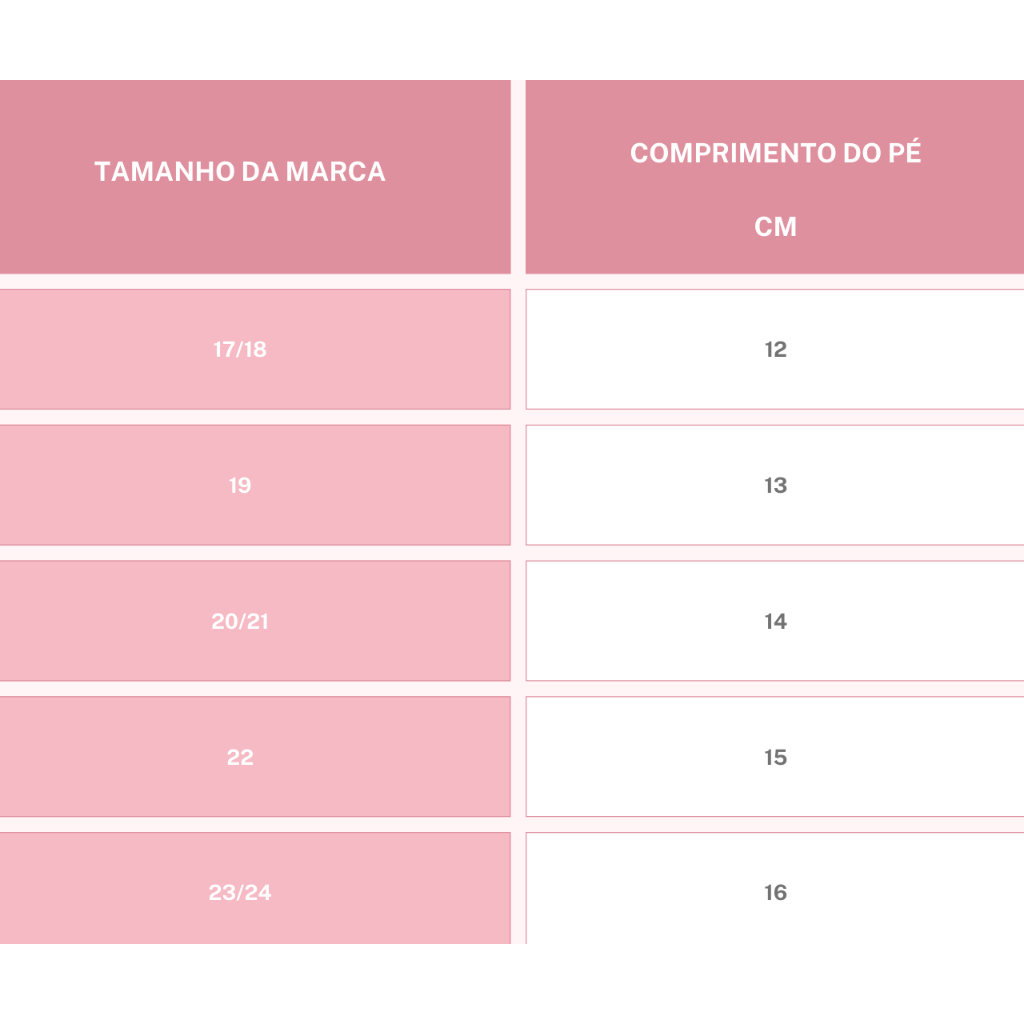Click the 20/21 brand size cell
1024x1024 pixels.
(x=240, y=622)
